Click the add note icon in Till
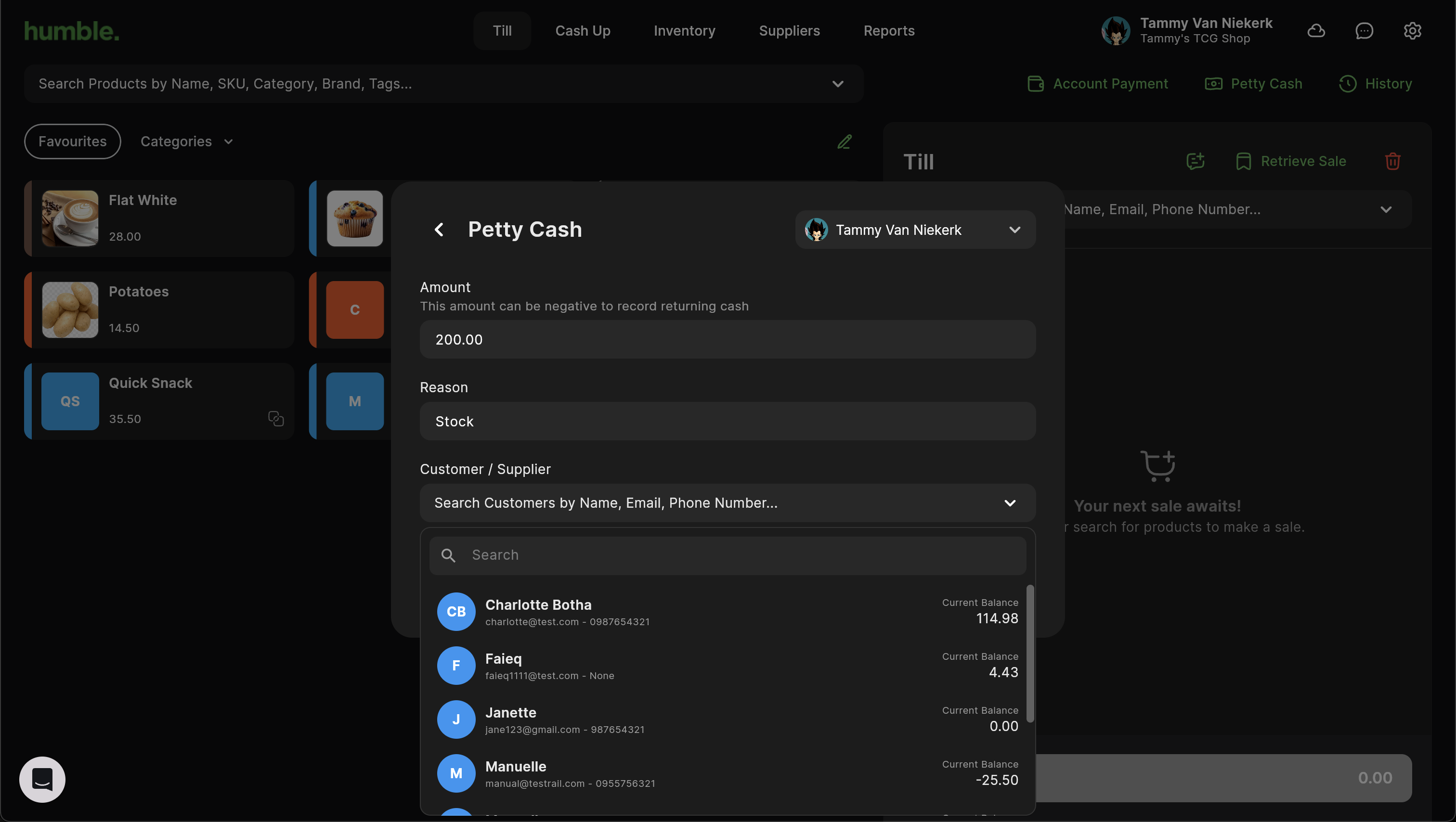 coord(1195,161)
